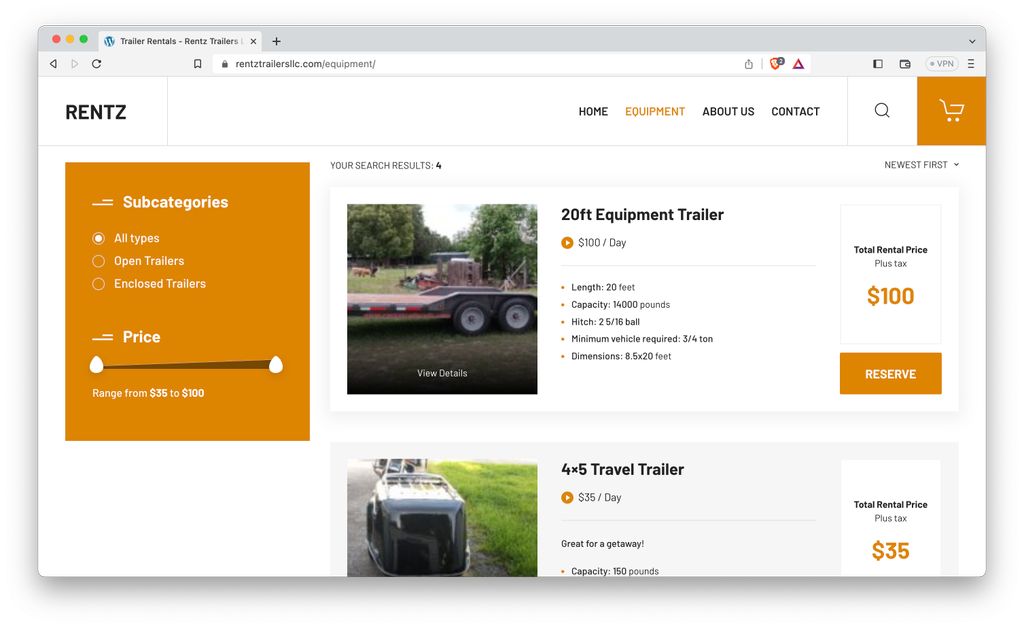Close the Trailer Rentals tab
1024x627 pixels.
point(253,41)
